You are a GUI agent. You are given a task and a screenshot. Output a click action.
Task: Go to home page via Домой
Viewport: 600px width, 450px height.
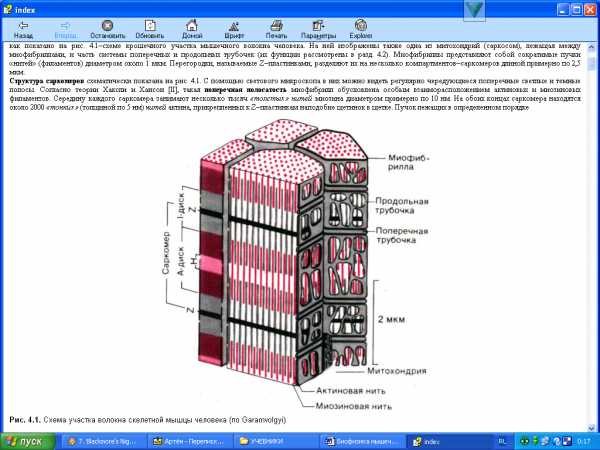click(192, 30)
